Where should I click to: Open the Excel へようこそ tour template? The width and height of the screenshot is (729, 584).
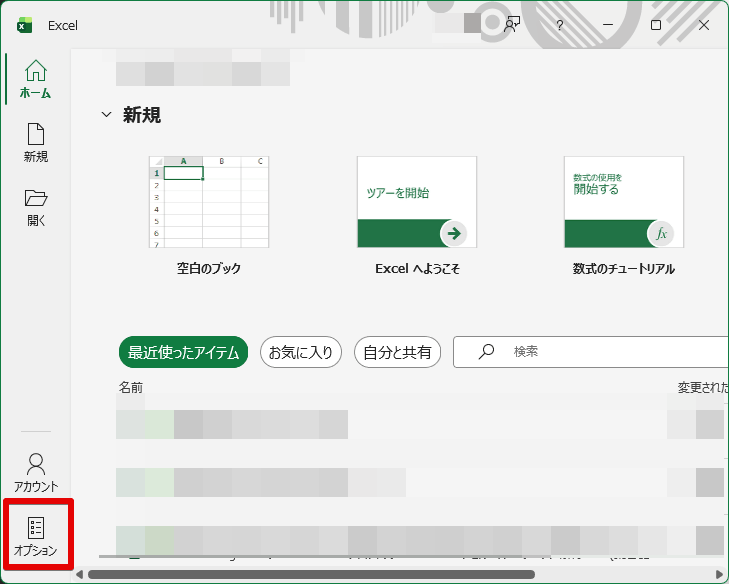point(417,216)
